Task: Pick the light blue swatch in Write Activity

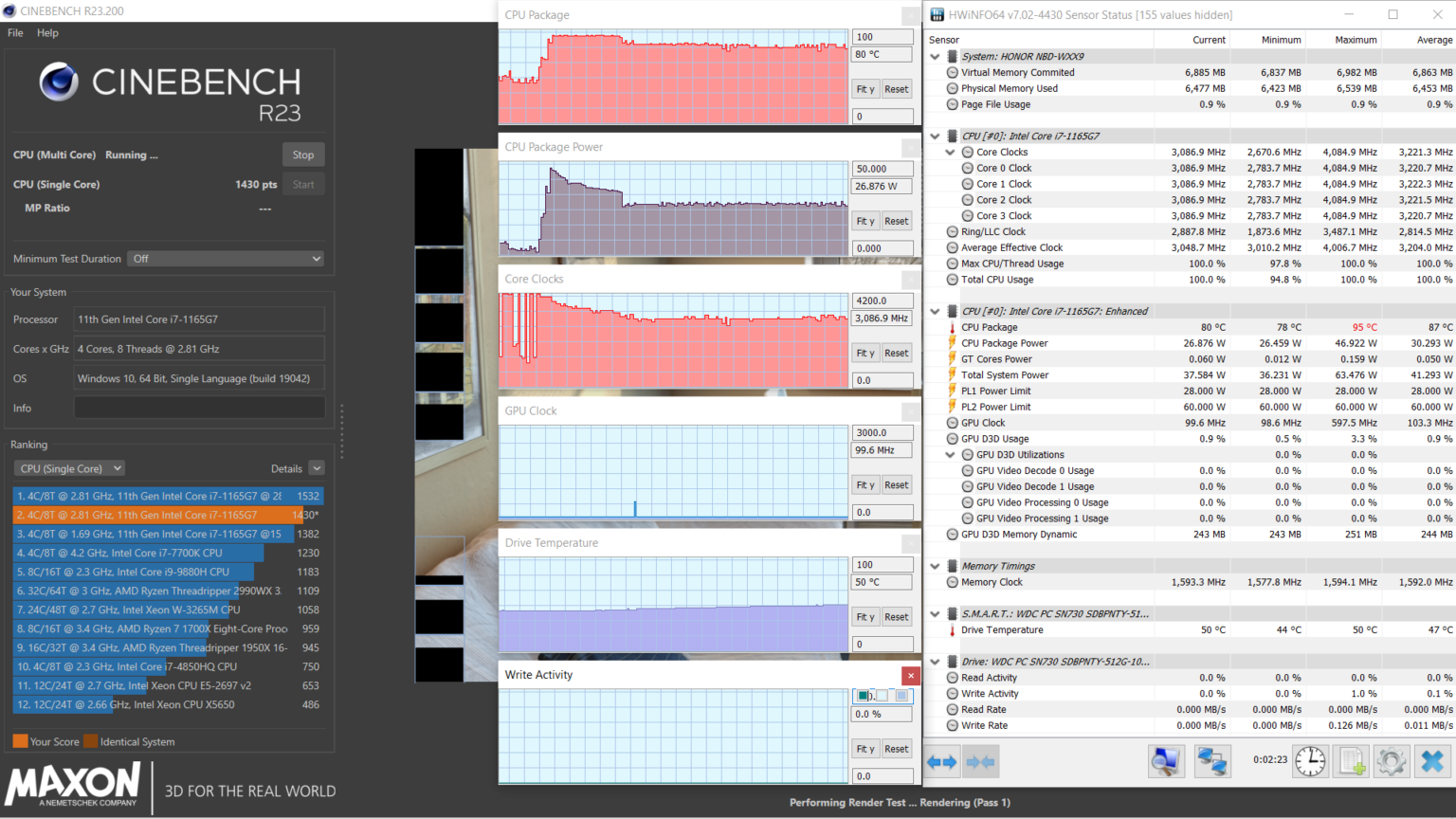Action: (901, 696)
